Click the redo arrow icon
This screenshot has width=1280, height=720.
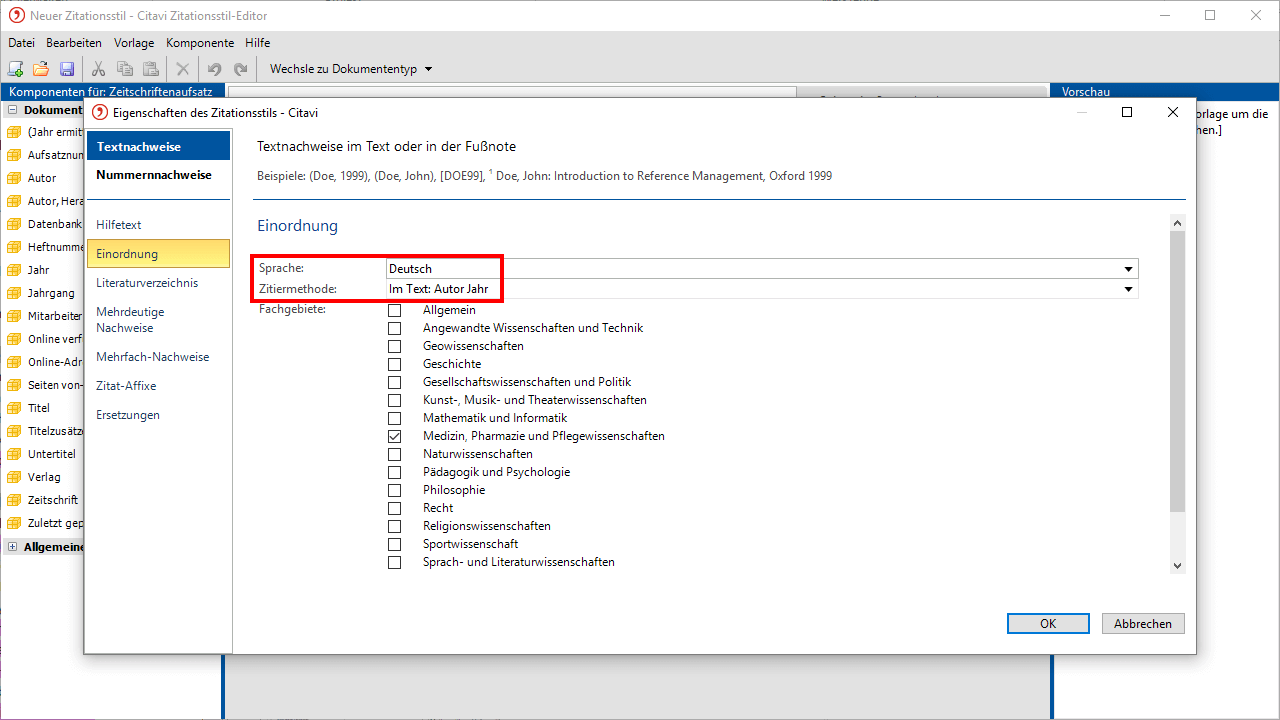[240, 69]
